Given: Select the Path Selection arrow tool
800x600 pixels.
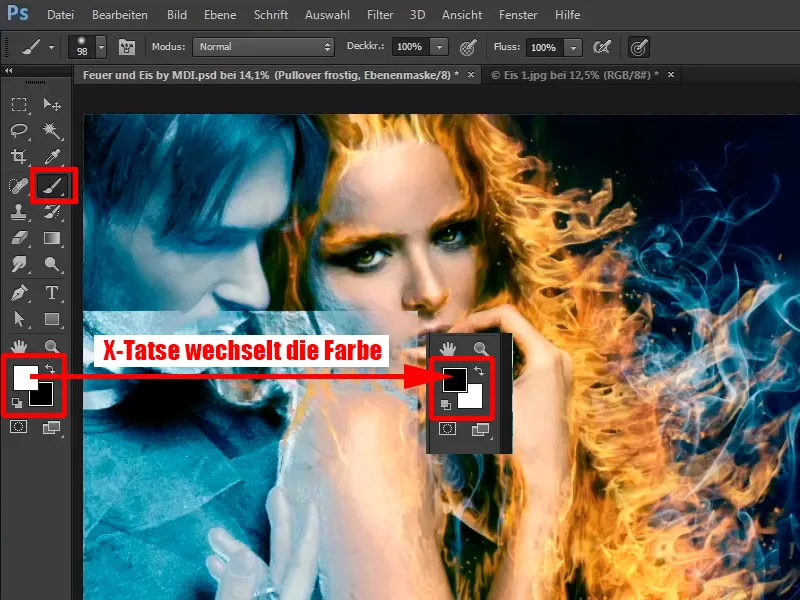Looking at the screenshot, I should (19, 319).
